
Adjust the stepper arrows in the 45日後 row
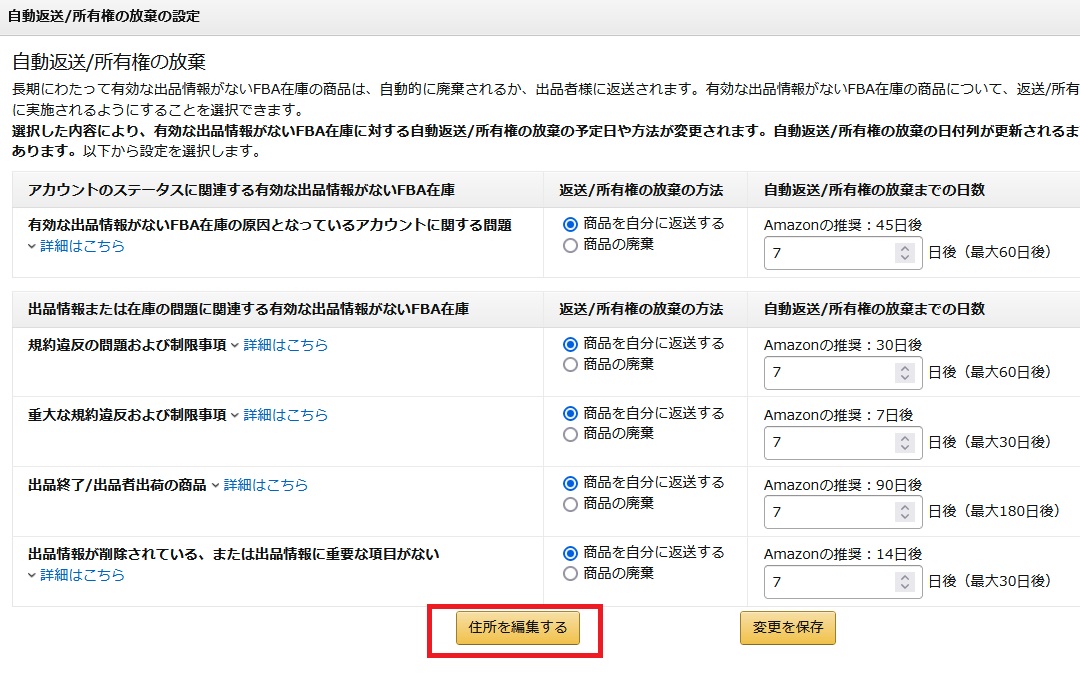click(x=905, y=253)
